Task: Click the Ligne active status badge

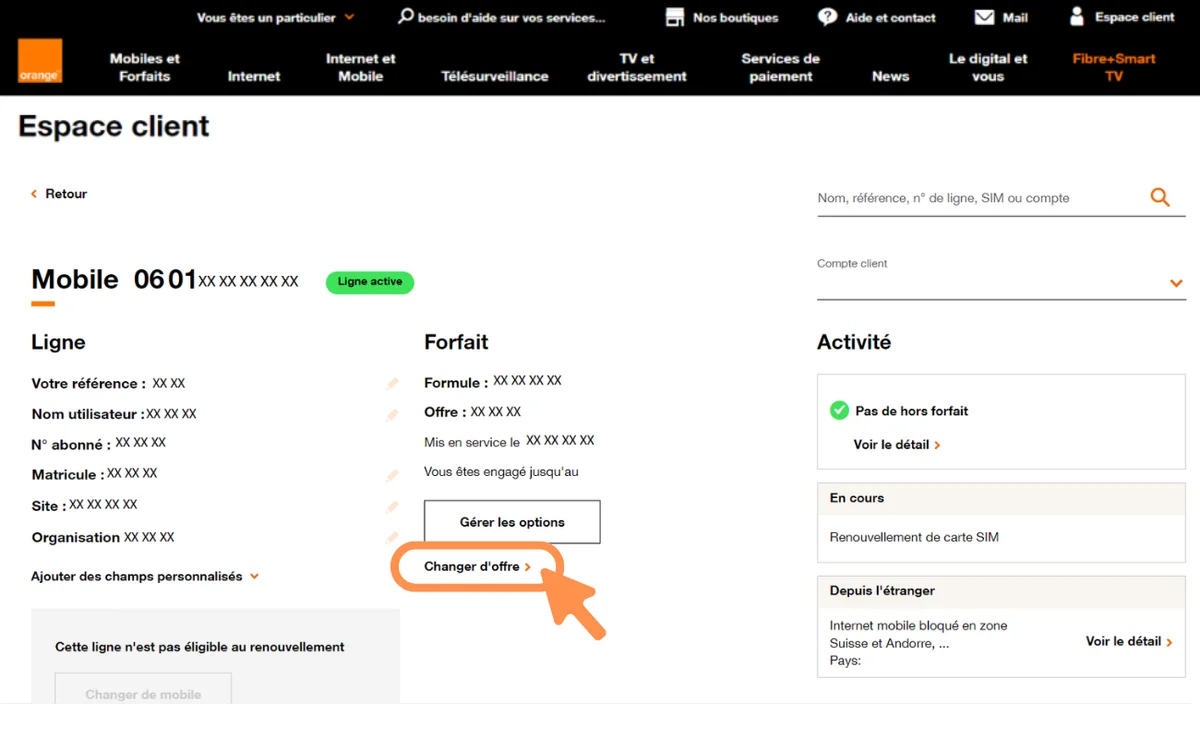Action: tap(370, 282)
